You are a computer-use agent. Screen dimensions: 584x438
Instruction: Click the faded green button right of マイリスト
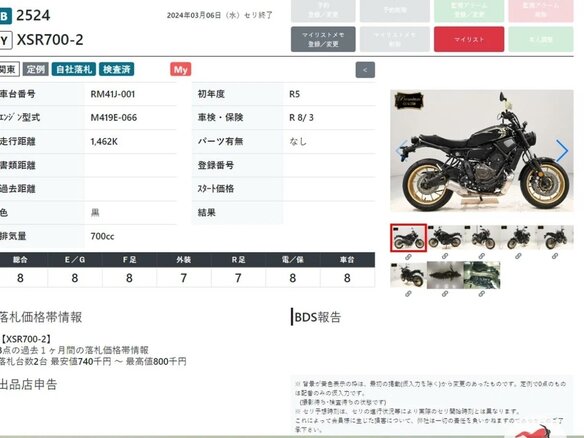point(541,39)
